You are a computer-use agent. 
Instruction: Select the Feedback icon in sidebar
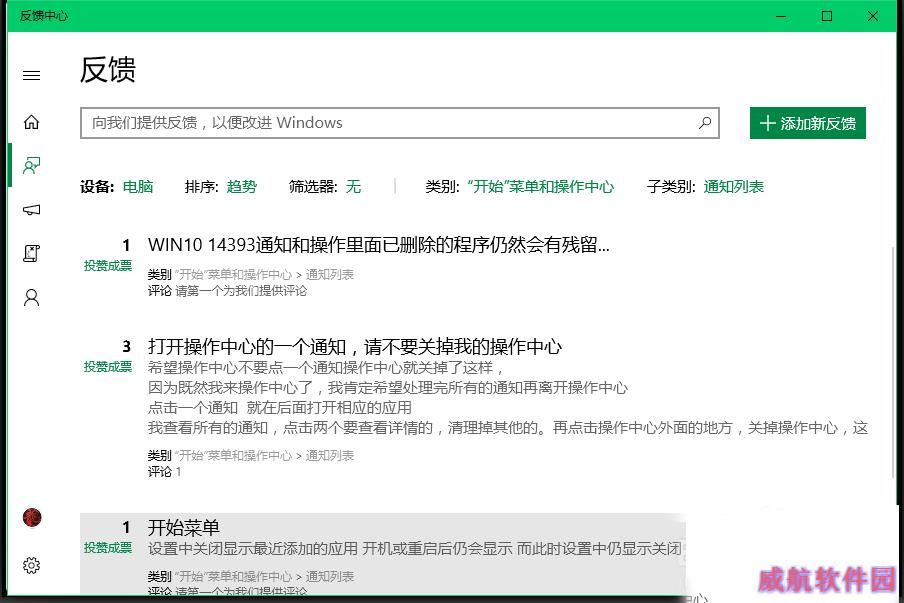(x=32, y=166)
